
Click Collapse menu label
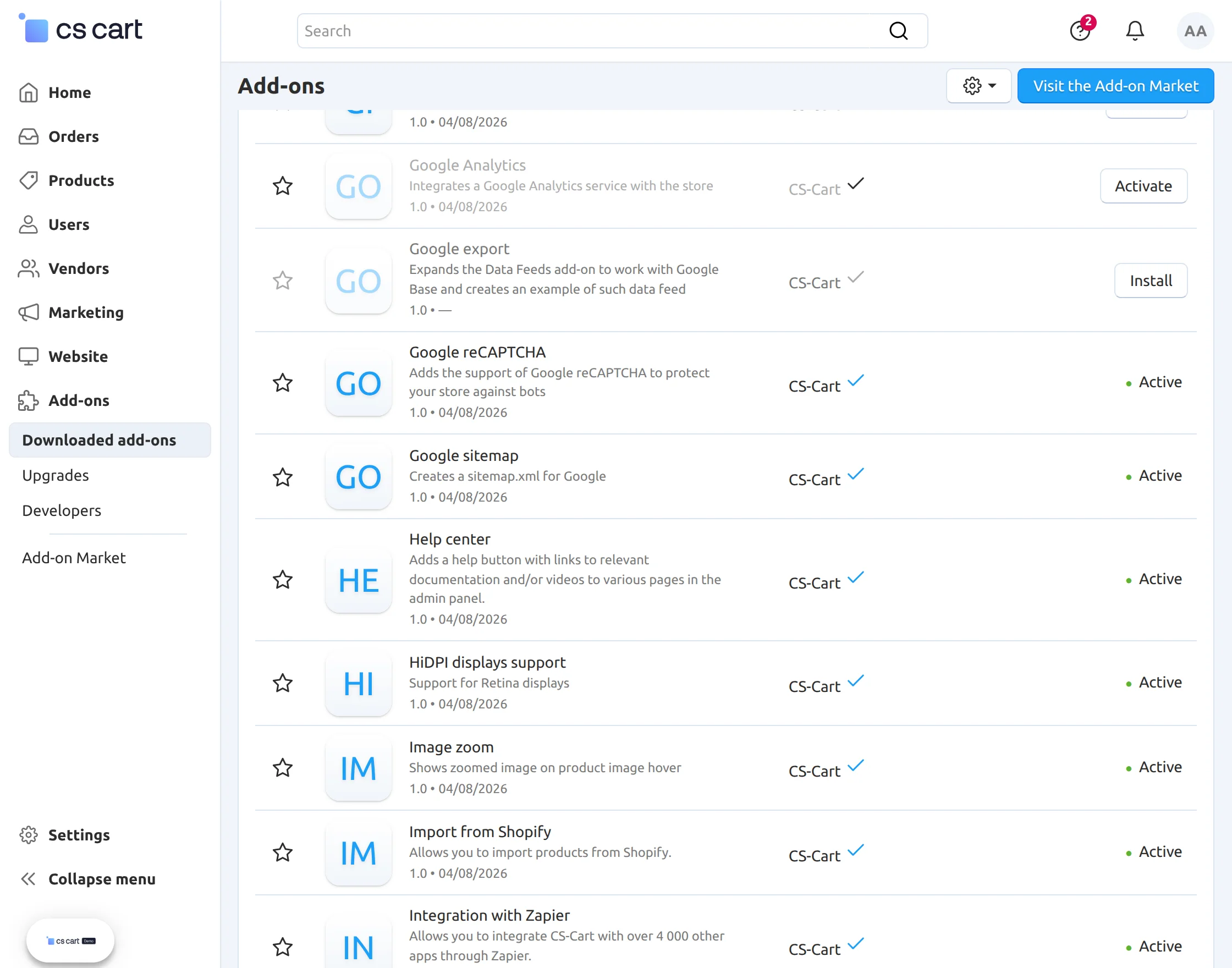(102, 879)
